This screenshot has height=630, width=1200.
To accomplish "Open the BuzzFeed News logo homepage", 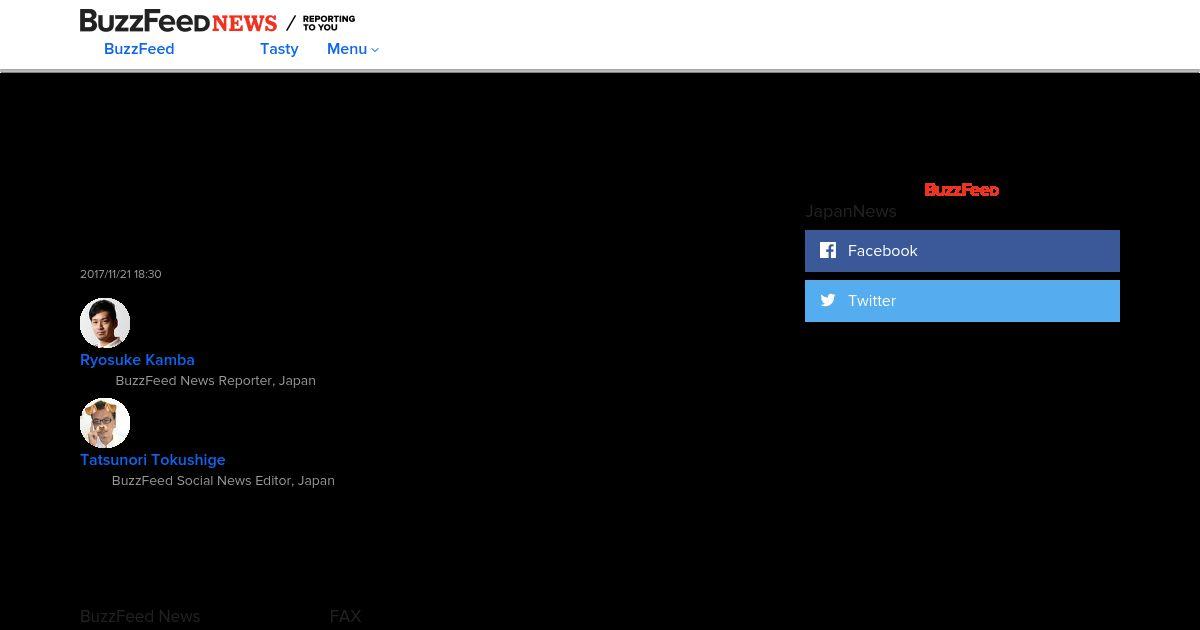I will [179, 21].
